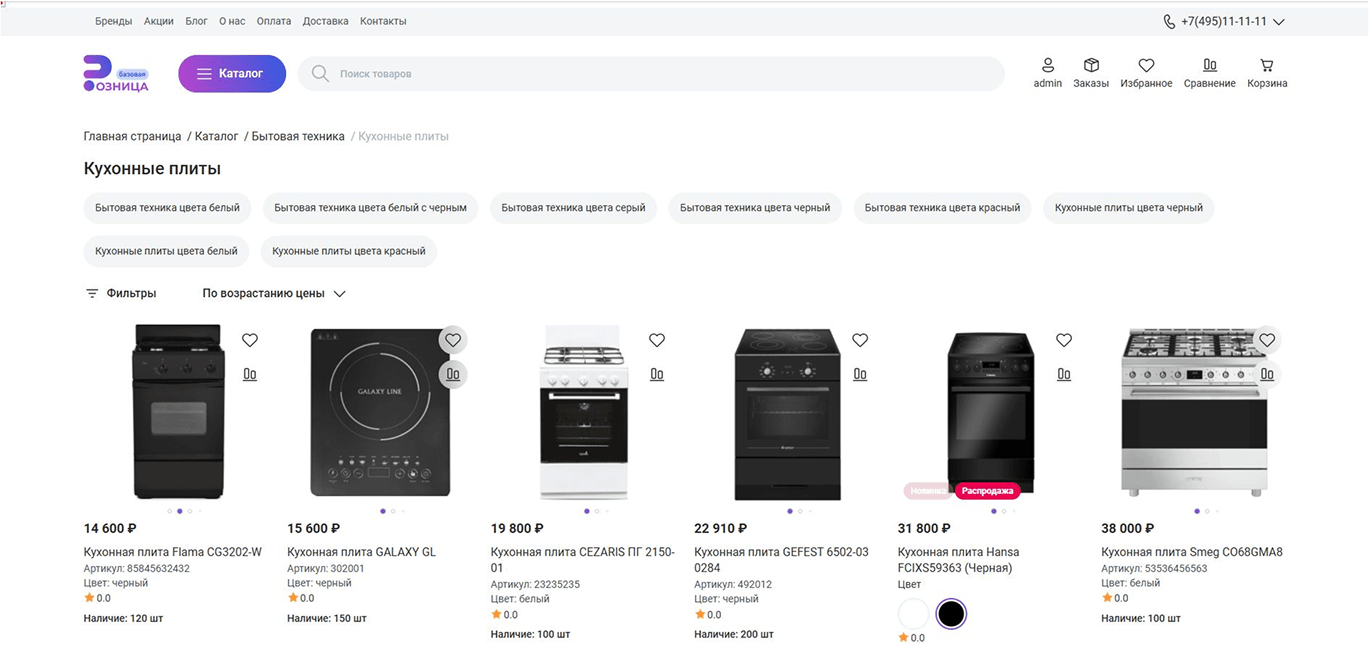The width and height of the screenshot is (1369, 645).
Task: Open Блог in top menu
Action: pos(196,21)
